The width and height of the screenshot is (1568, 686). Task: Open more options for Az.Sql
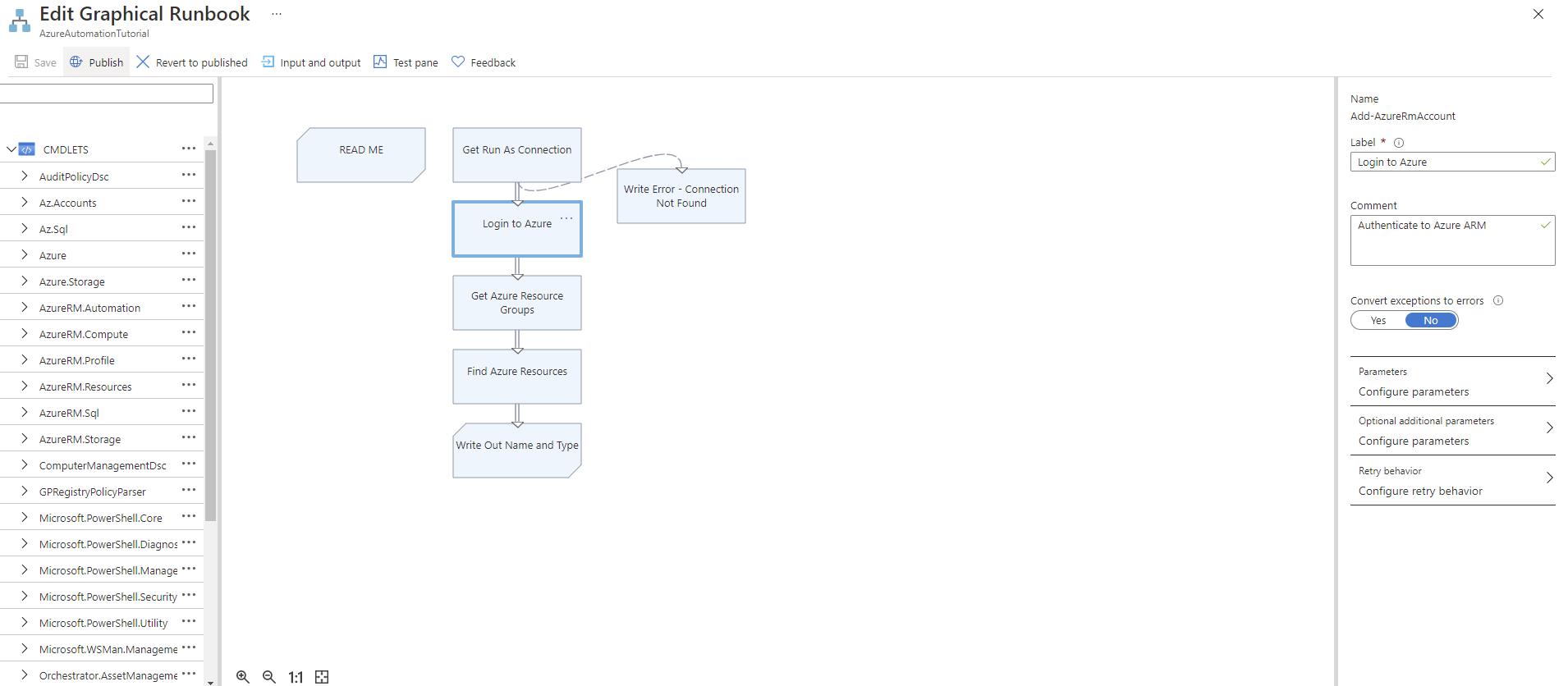tap(189, 227)
